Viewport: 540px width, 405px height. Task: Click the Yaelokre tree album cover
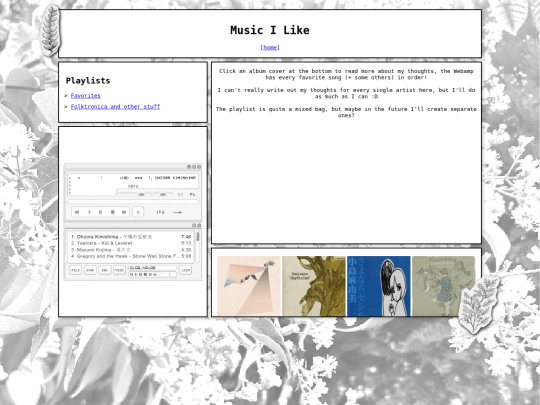click(x=313, y=286)
